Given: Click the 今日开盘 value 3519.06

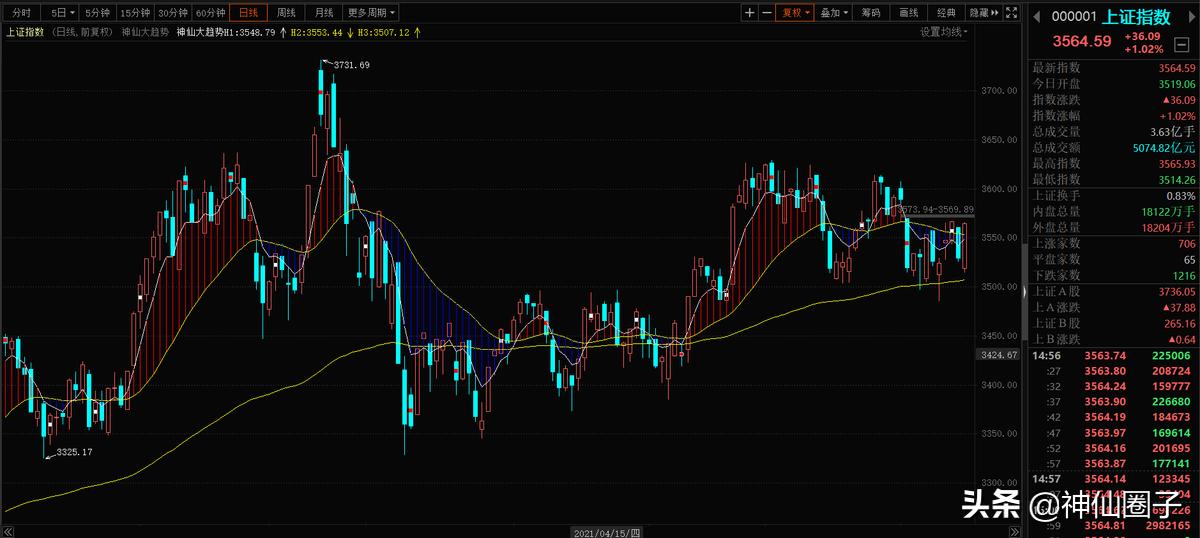Looking at the screenshot, I should tap(1177, 84).
